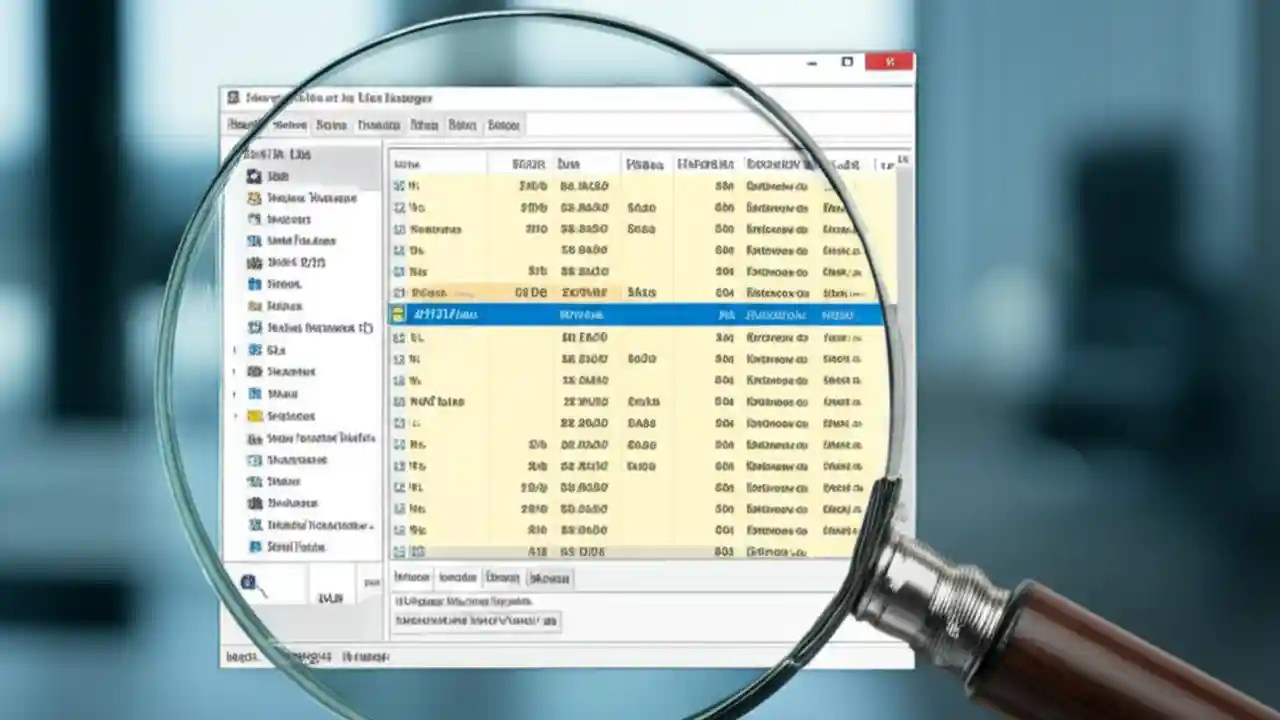Select the blue network icon near the sidebar bottom
Screen dimensions: 1280x720
[256, 525]
